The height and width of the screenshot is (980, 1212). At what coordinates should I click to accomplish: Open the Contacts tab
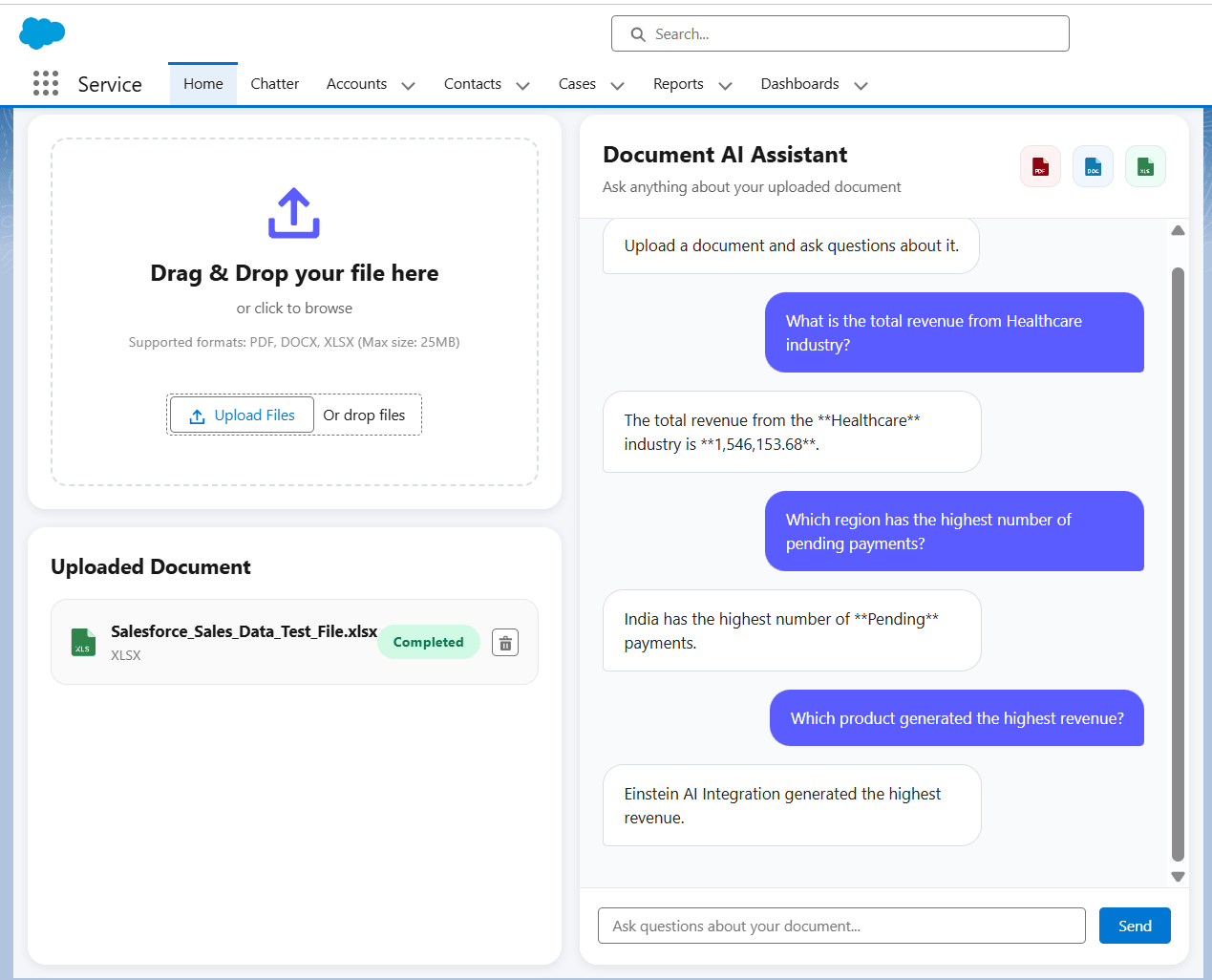(473, 84)
